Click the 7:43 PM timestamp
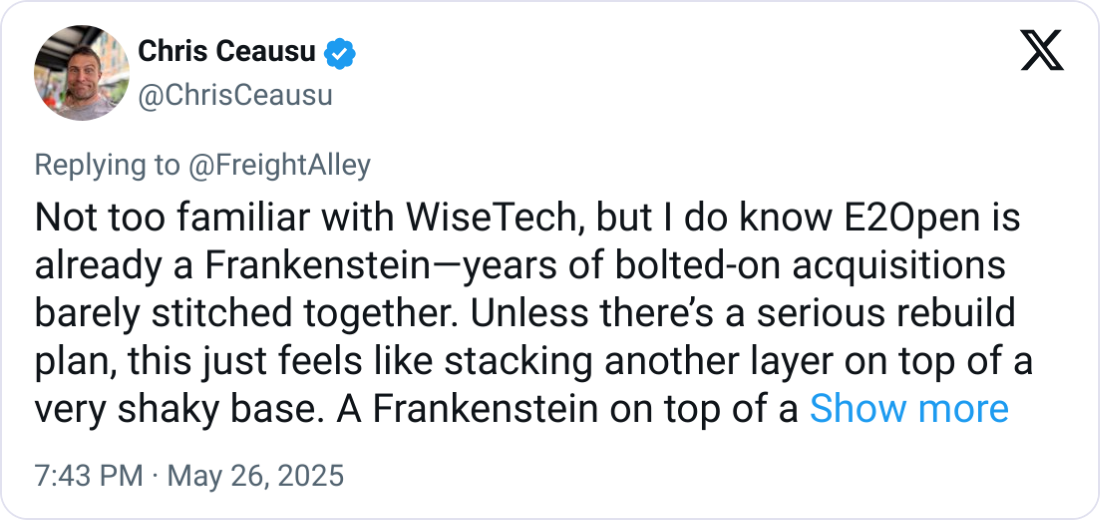This screenshot has height=520, width=1100. (89, 476)
